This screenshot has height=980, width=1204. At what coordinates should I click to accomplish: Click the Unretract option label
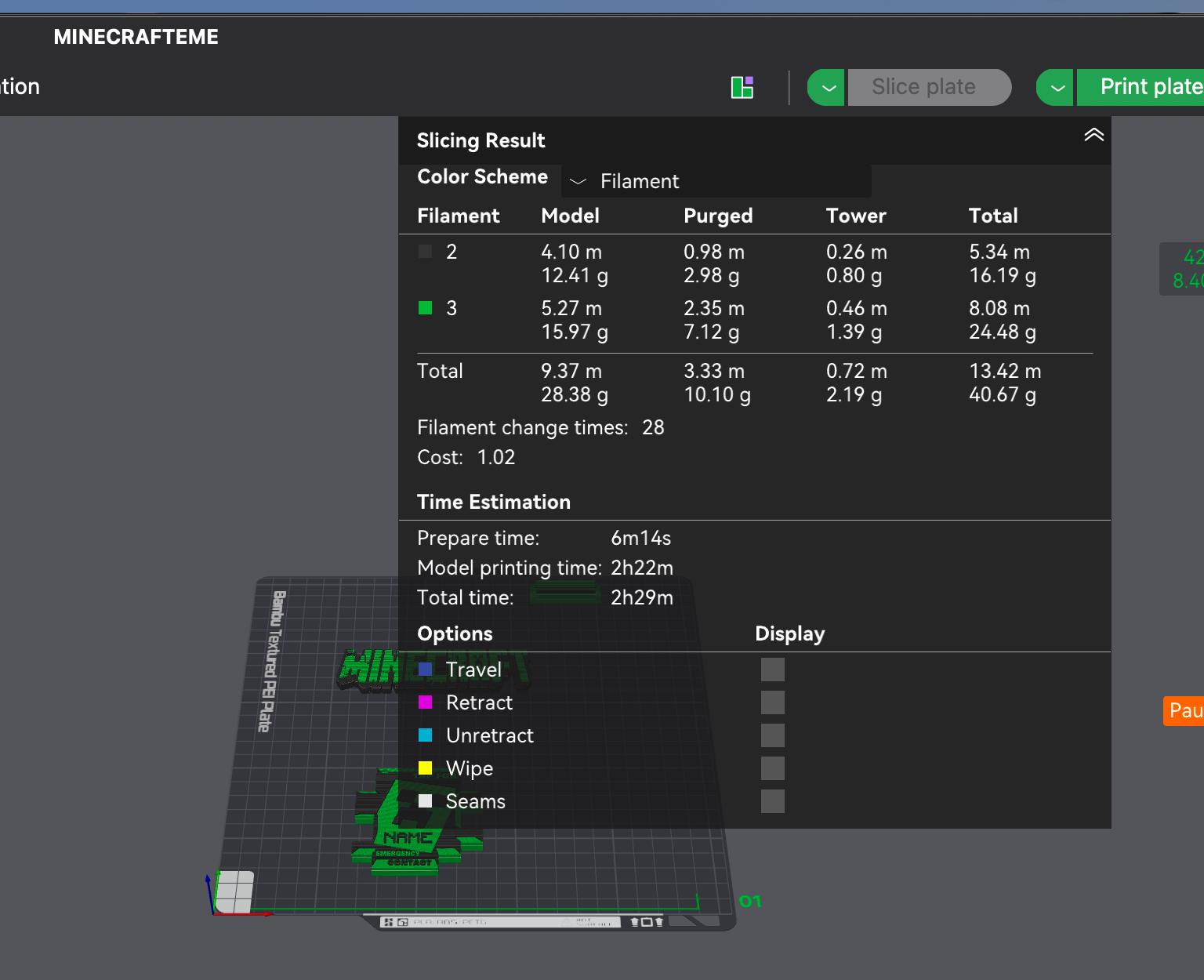(490, 735)
